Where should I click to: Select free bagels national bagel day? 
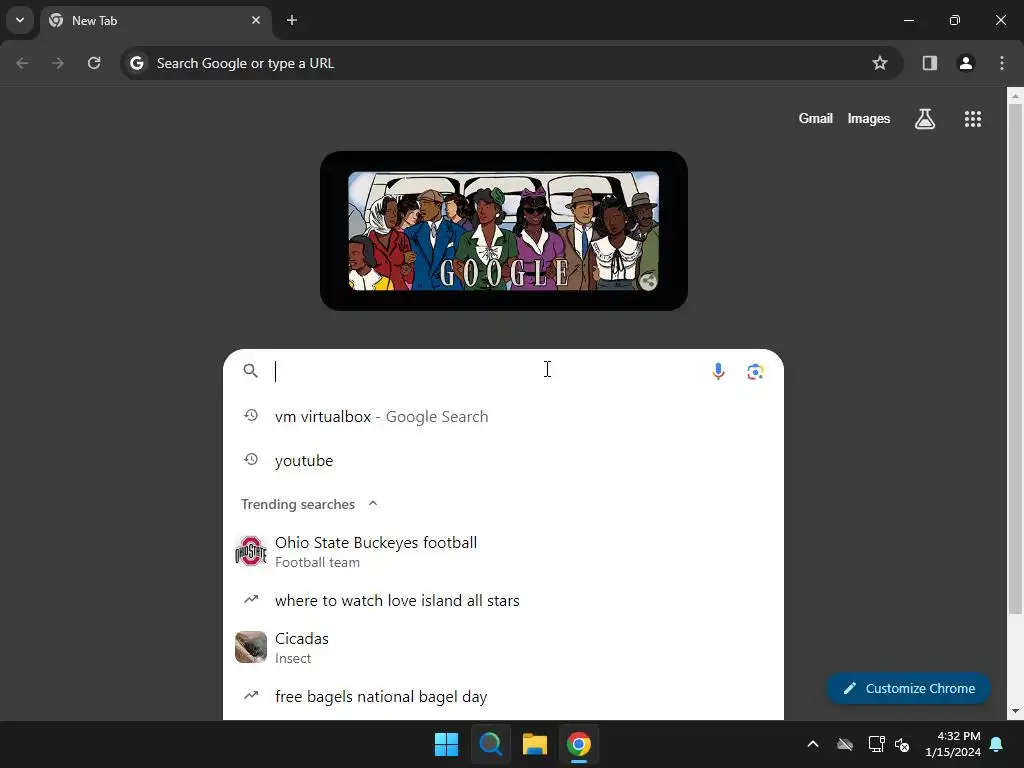coord(503,697)
